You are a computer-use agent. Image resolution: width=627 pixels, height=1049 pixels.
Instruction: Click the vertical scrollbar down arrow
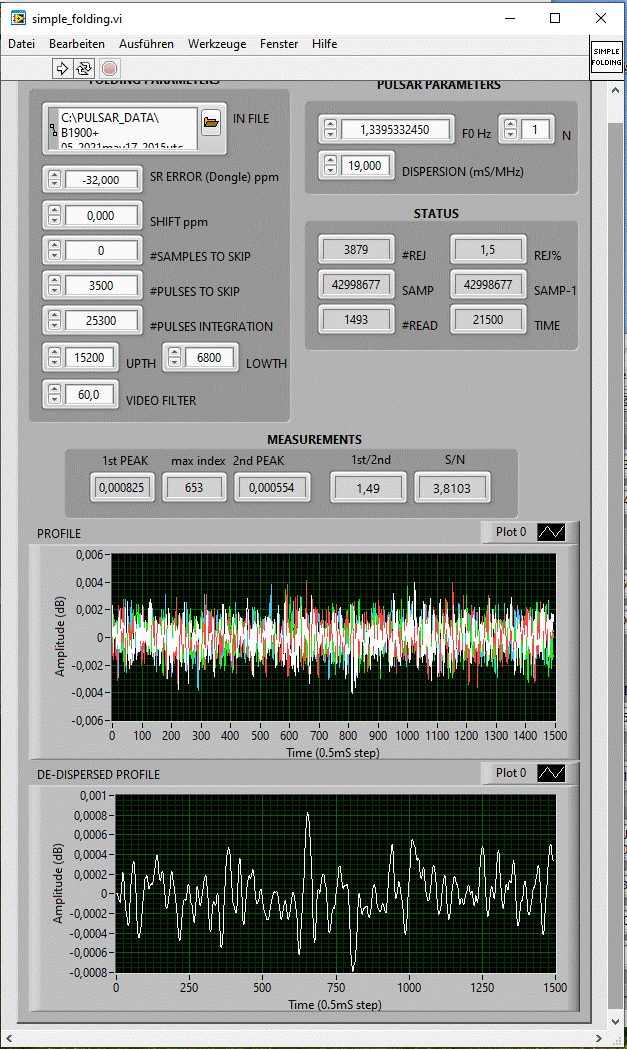[616, 1022]
